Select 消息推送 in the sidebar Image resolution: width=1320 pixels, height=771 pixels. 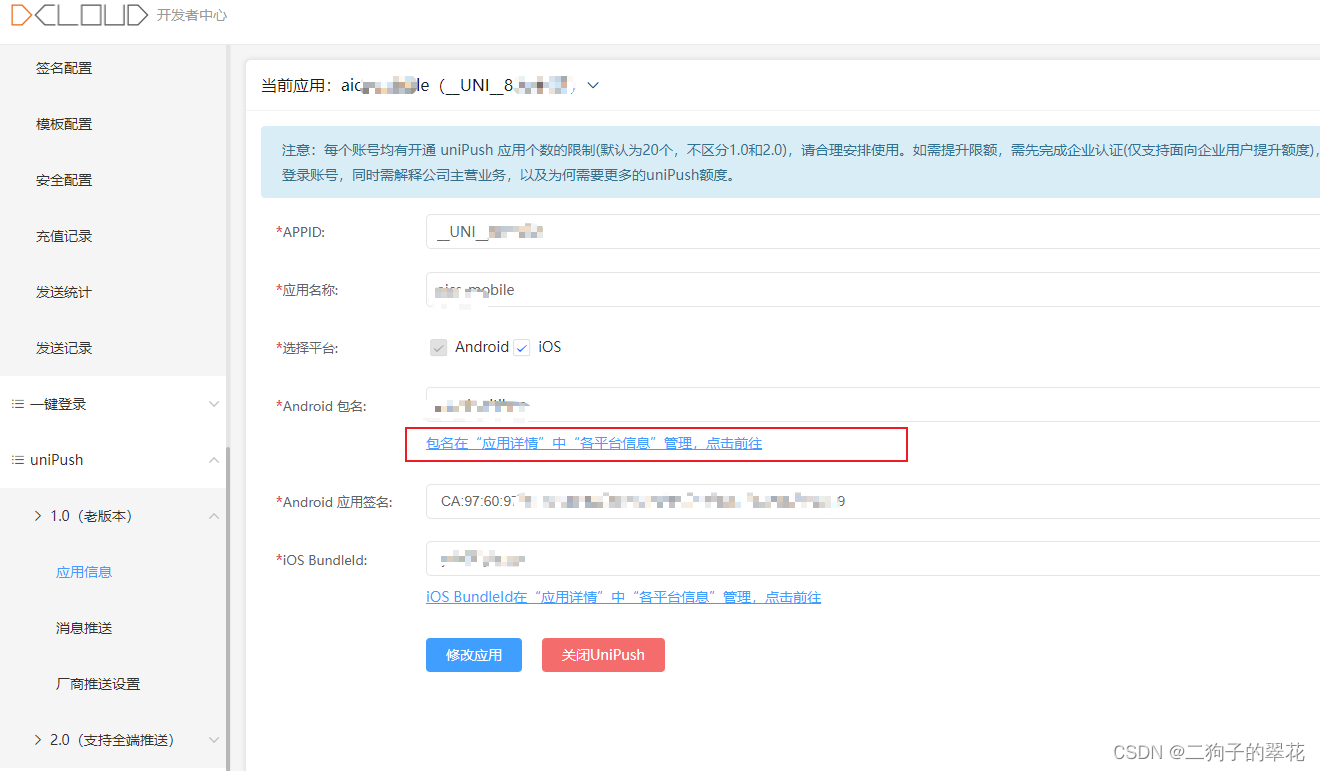point(84,628)
